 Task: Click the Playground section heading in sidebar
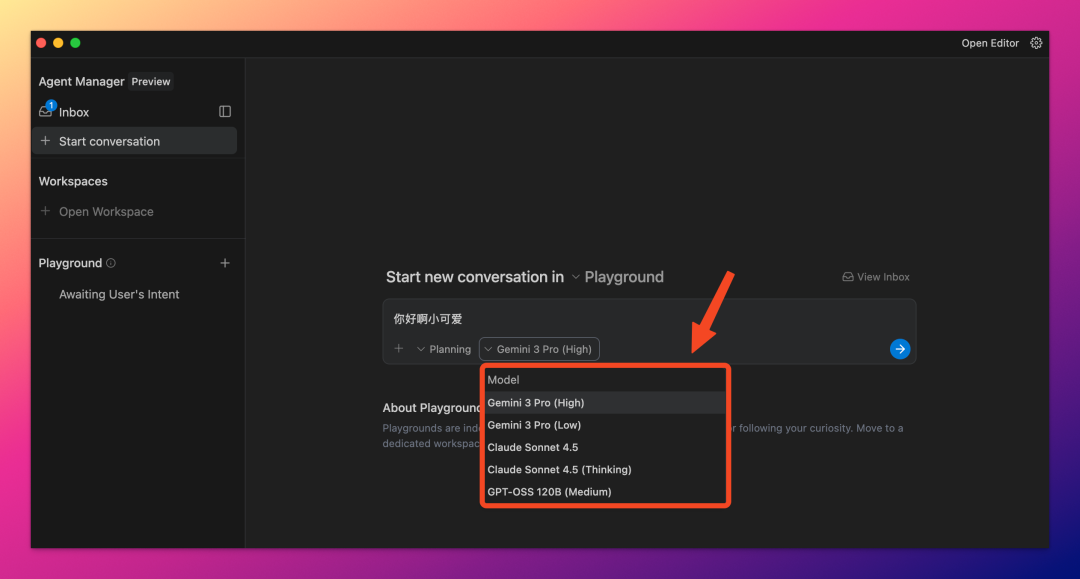click(70, 263)
